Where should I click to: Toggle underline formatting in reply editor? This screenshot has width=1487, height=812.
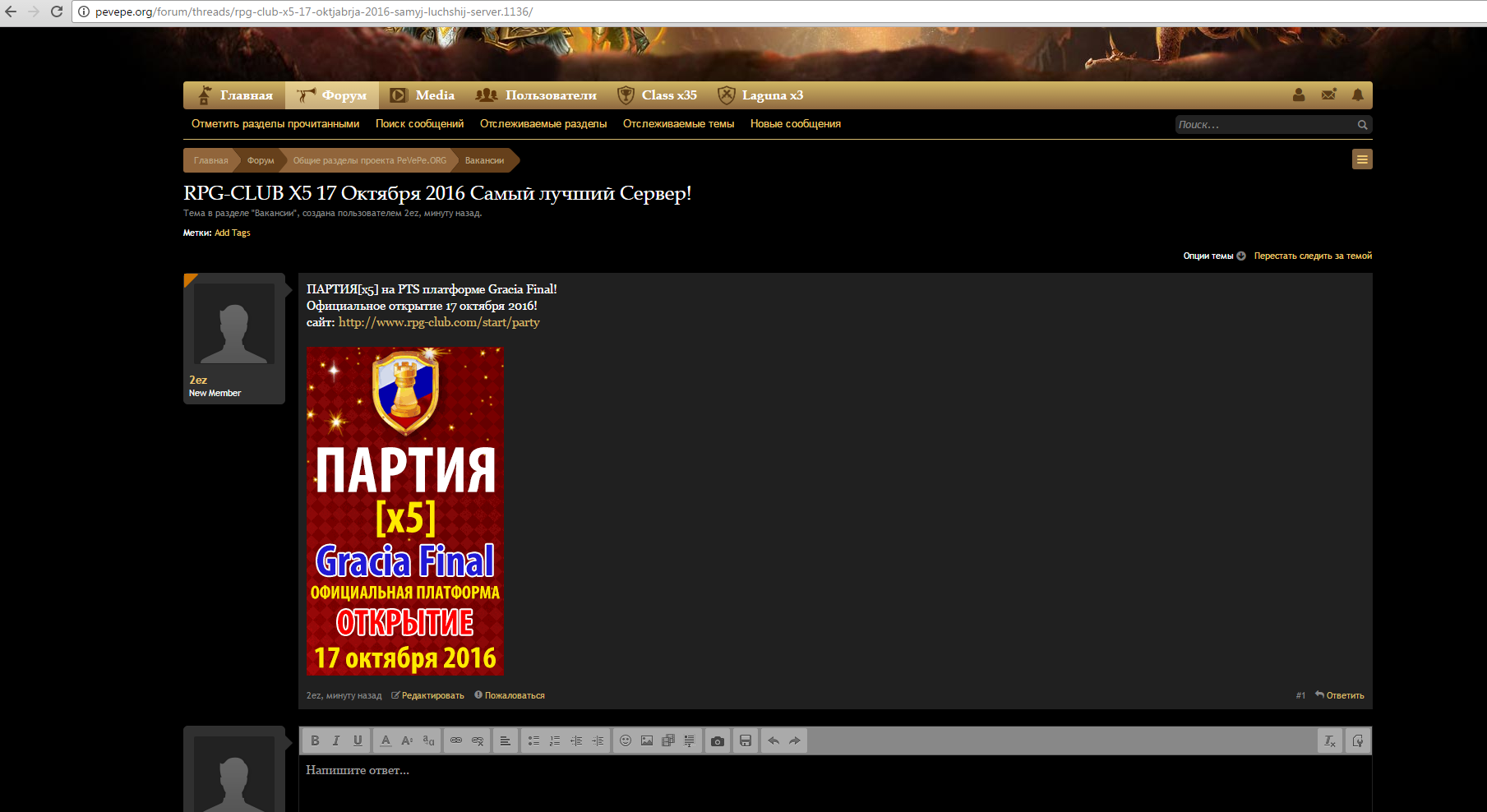[x=358, y=740]
